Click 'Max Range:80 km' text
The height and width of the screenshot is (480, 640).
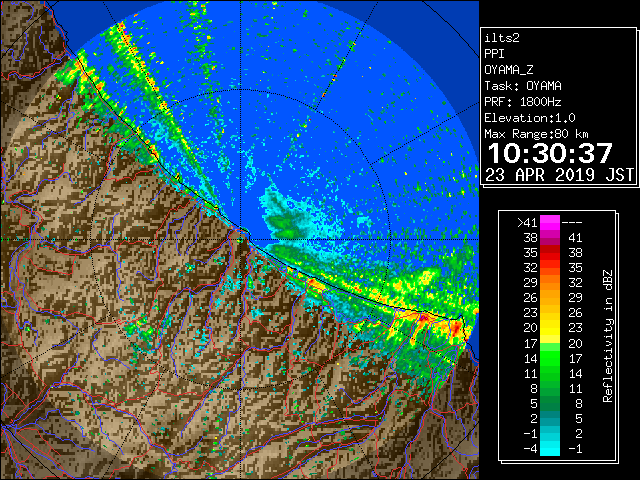[536, 134]
